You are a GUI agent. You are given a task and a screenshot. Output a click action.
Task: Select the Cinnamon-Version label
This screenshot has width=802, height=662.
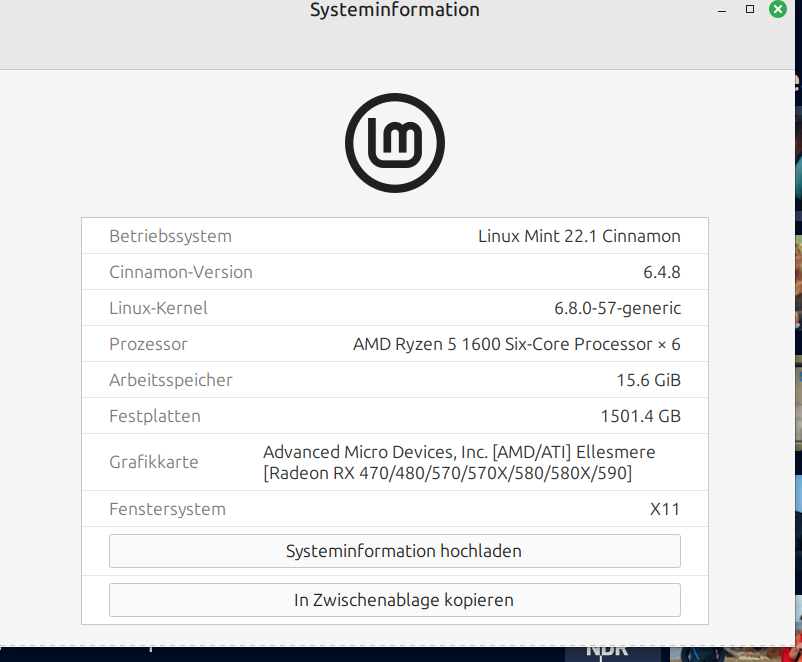pyautogui.click(x=181, y=272)
